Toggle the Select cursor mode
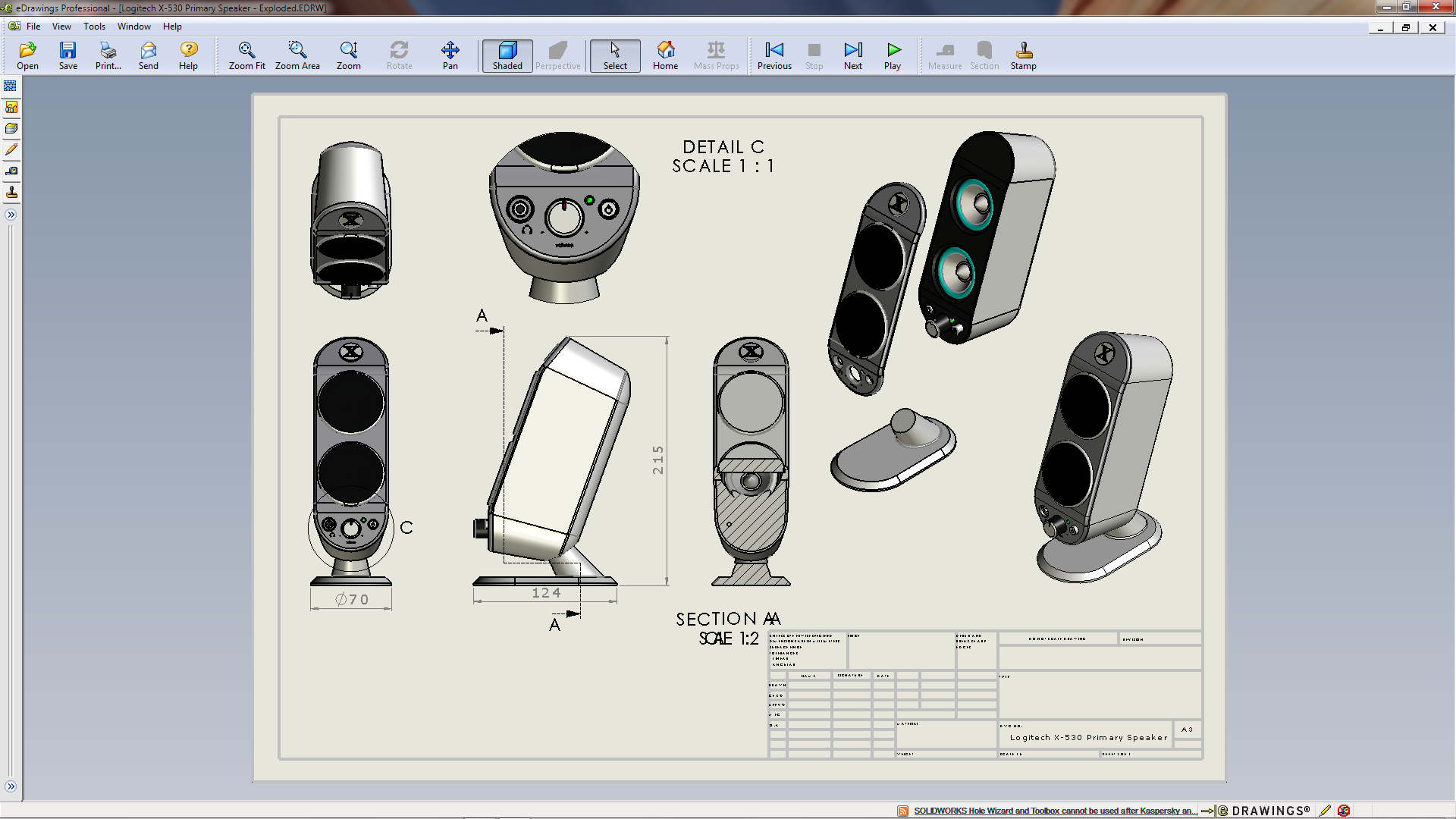This screenshot has width=1456, height=819. tap(615, 55)
